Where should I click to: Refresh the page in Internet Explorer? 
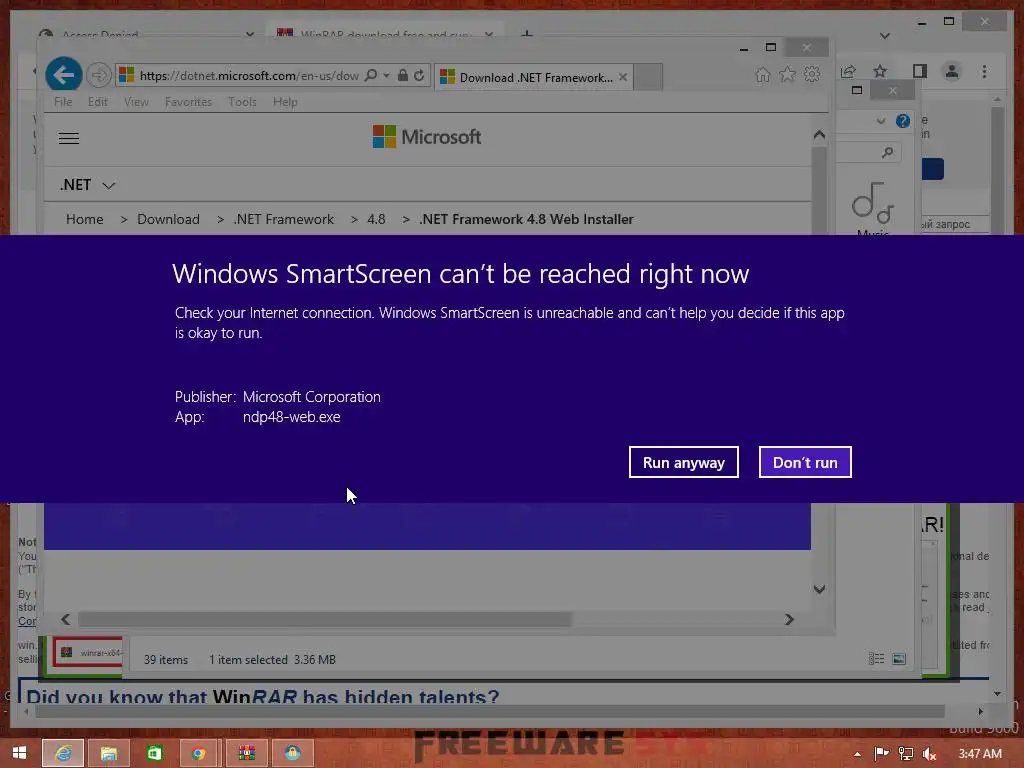[419, 75]
